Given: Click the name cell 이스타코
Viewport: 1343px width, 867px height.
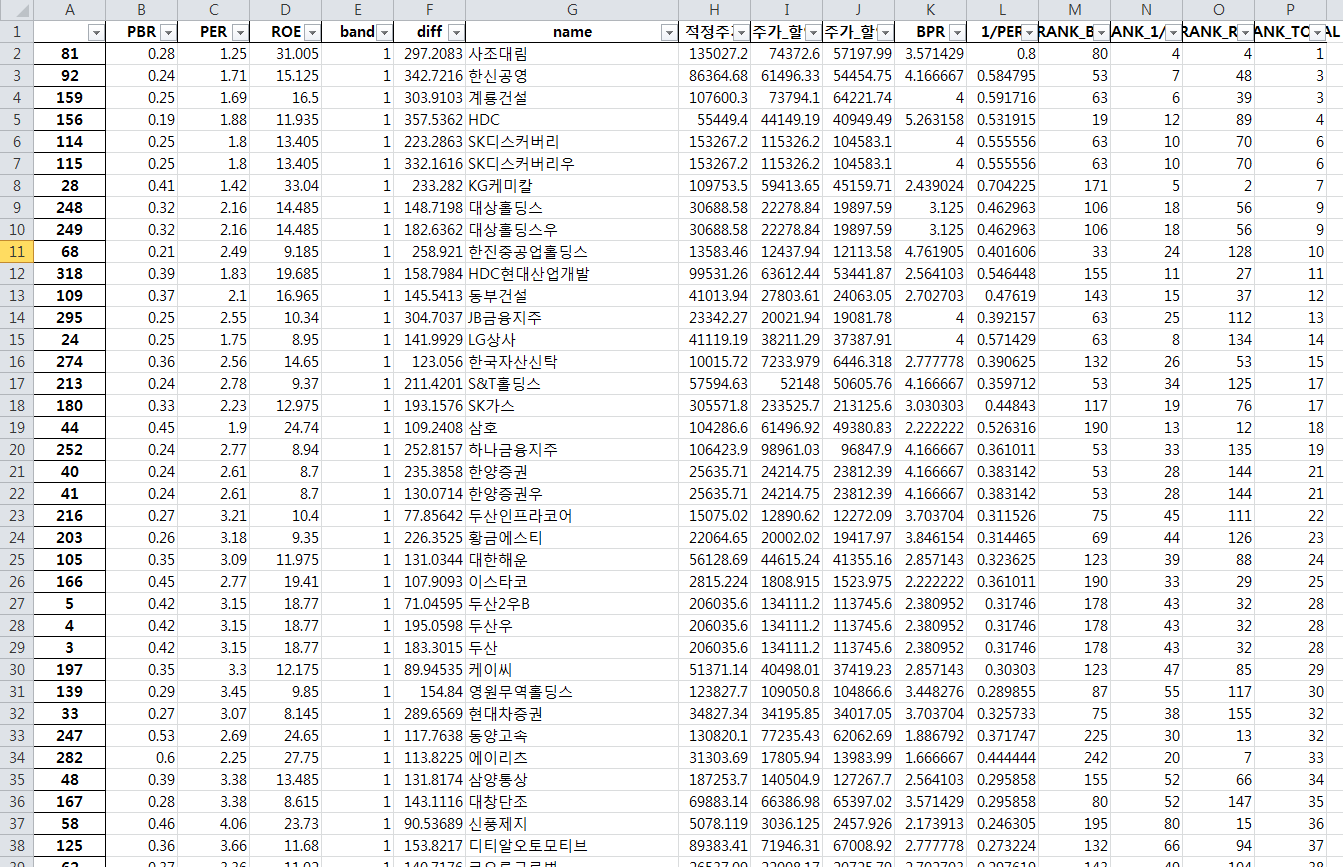Looking at the screenshot, I should click(x=572, y=582).
